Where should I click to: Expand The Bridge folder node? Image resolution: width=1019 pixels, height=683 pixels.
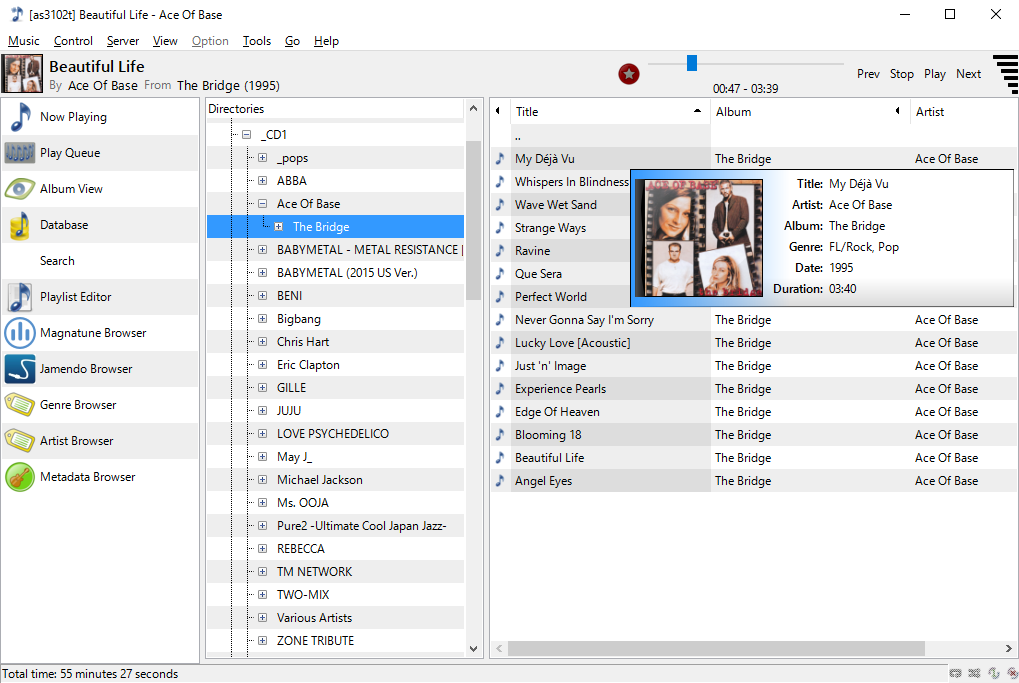pyautogui.click(x=279, y=227)
